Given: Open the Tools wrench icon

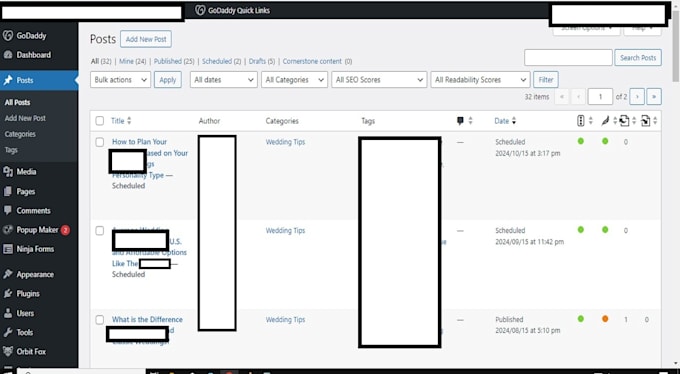Looking at the screenshot, I should coord(8,332).
